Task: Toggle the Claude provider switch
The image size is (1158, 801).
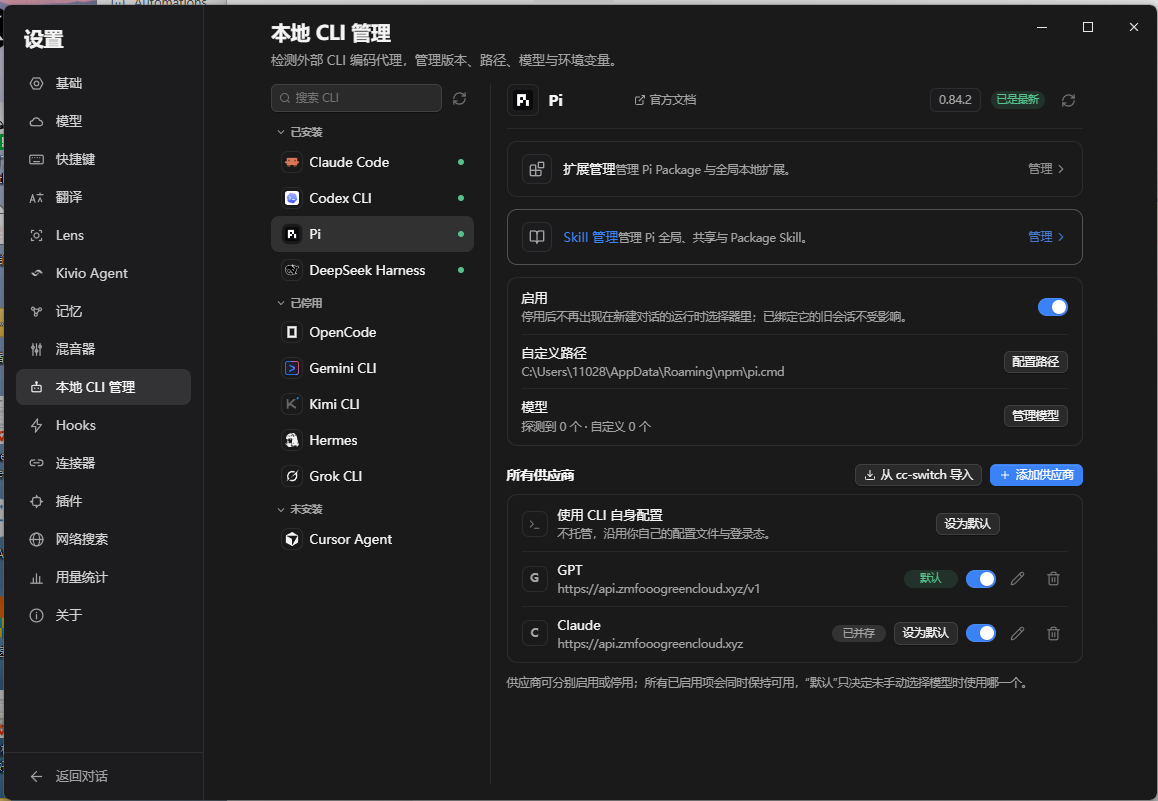Action: (981, 633)
